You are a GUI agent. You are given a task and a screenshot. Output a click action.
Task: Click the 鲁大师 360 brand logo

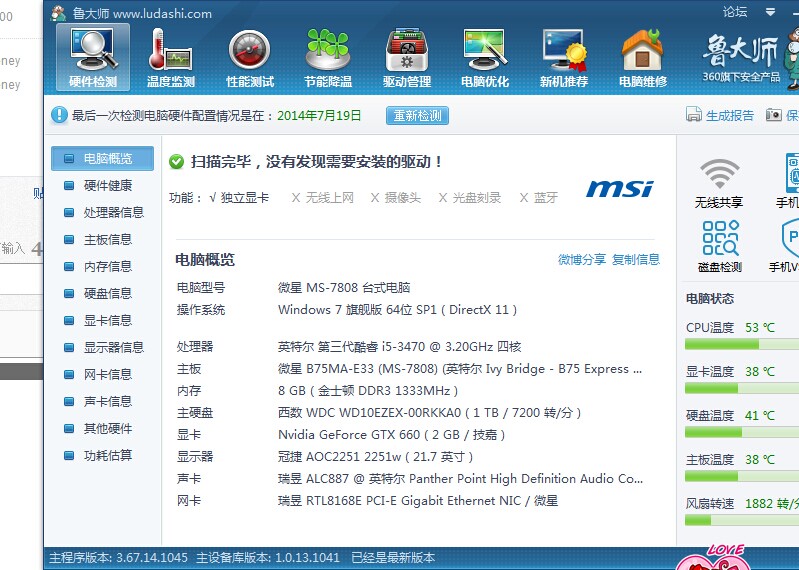click(741, 59)
